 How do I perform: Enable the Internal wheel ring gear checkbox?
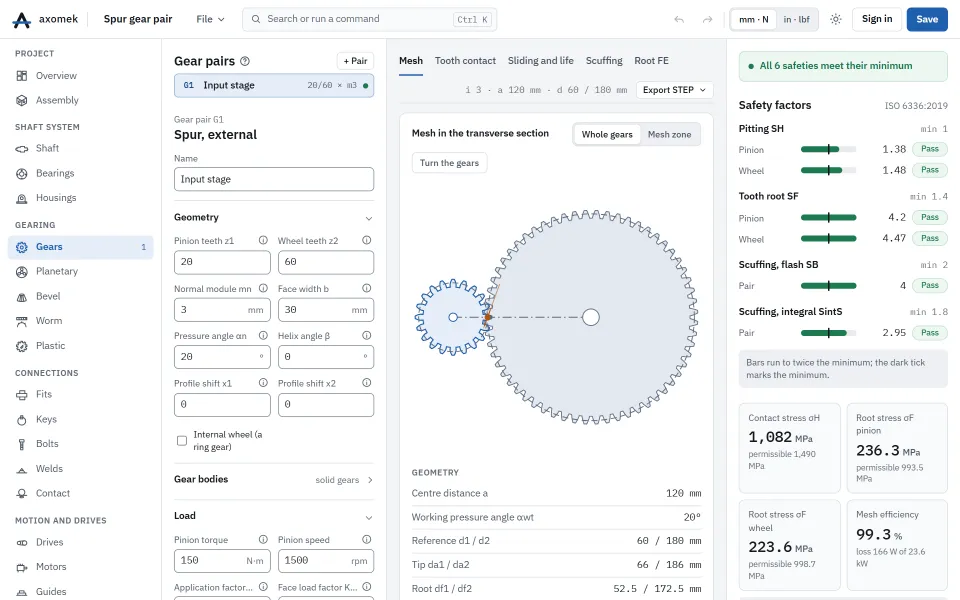coord(182,441)
